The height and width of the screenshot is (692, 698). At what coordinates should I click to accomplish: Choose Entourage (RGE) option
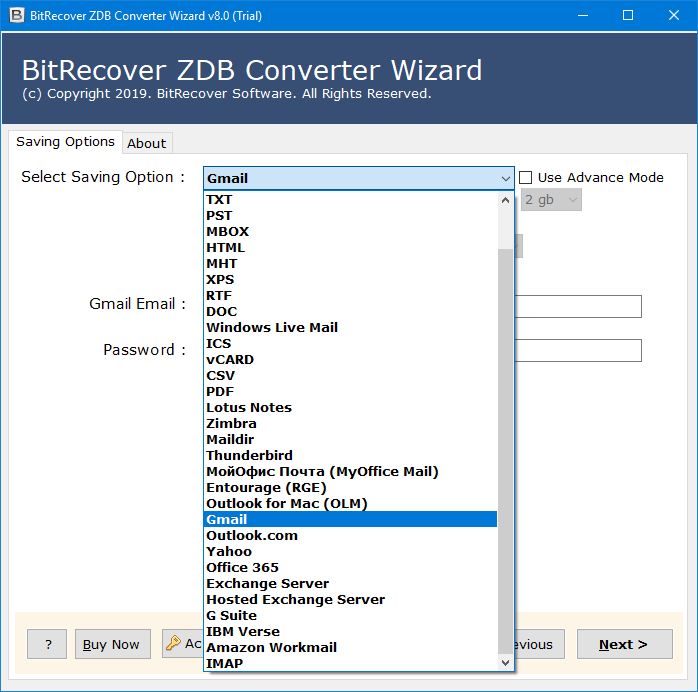click(350, 488)
